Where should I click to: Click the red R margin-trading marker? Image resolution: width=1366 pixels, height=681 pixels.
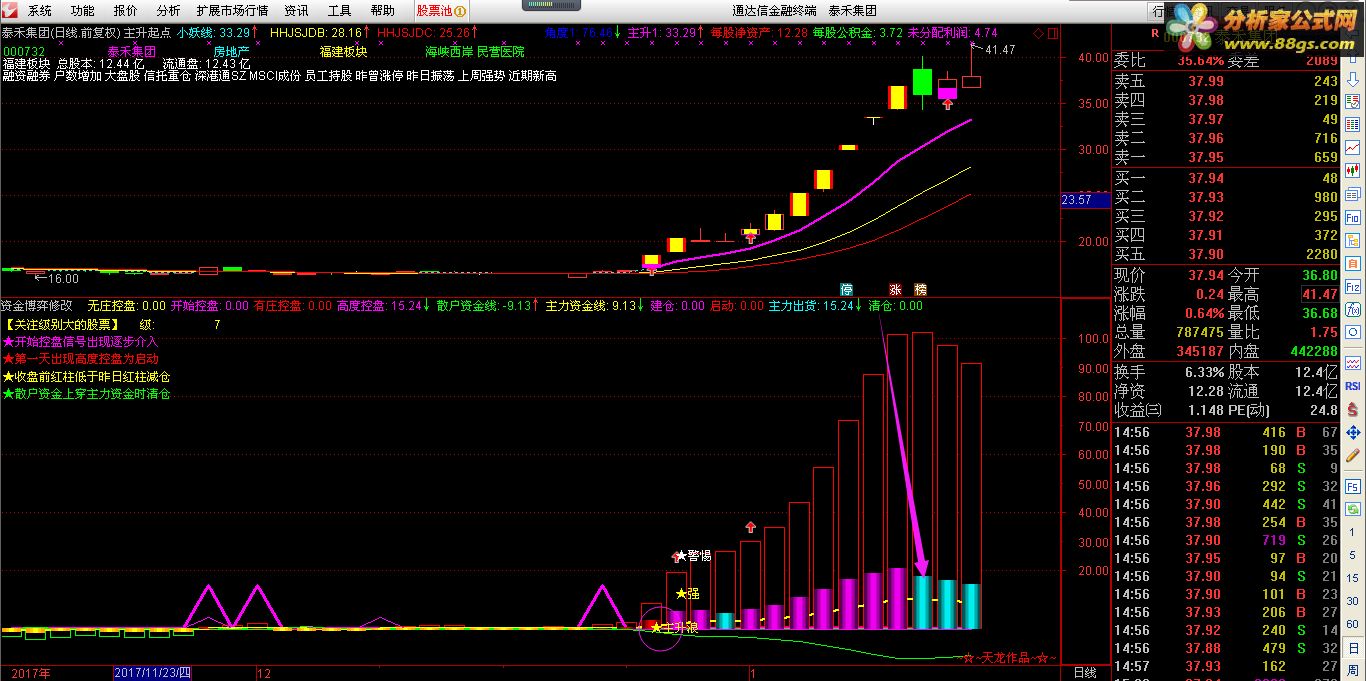coord(1154,33)
